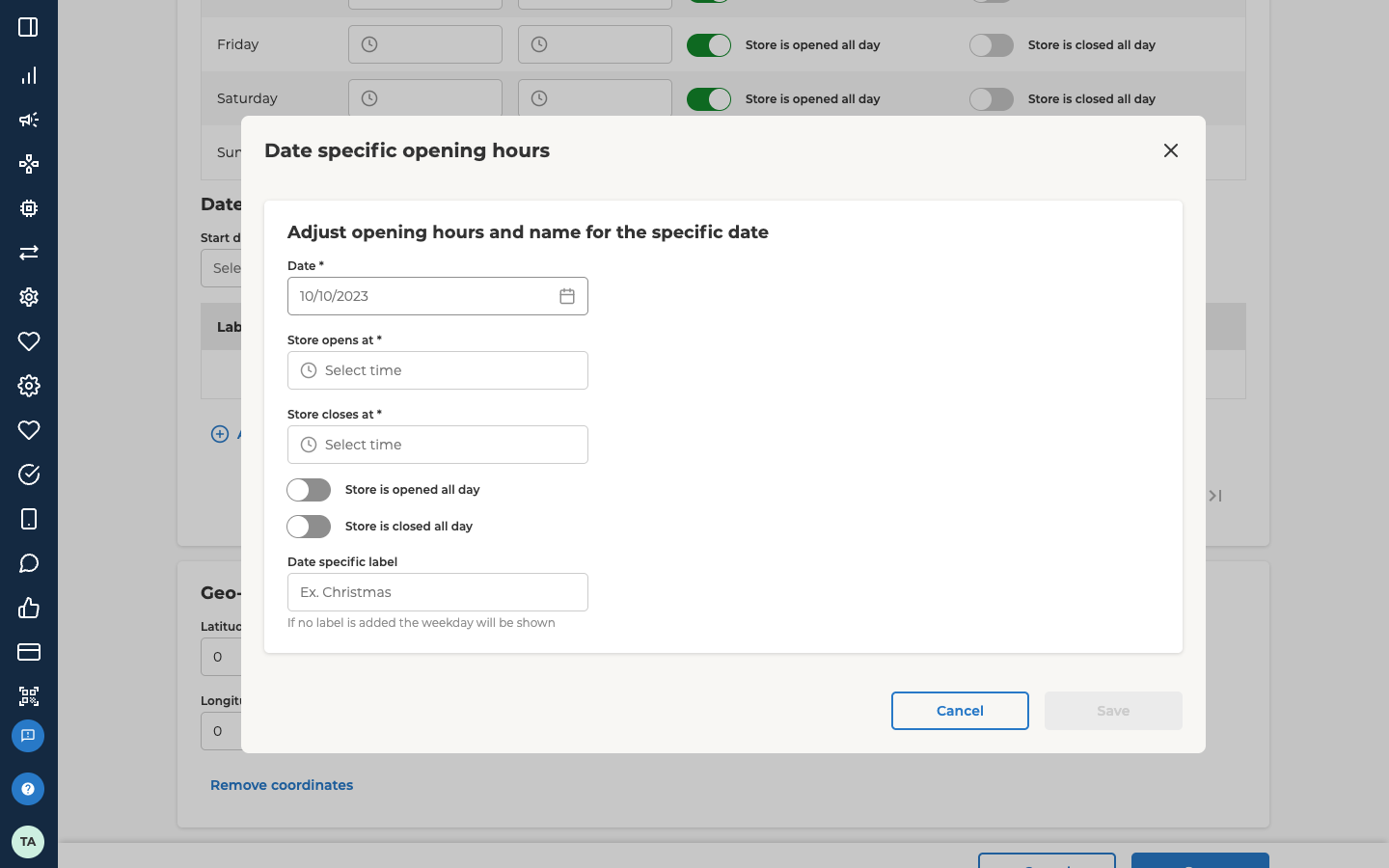Close the Date specific opening hours dialog
The height and width of the screenshot is (868, 1389).
[x=1171, y=150]
